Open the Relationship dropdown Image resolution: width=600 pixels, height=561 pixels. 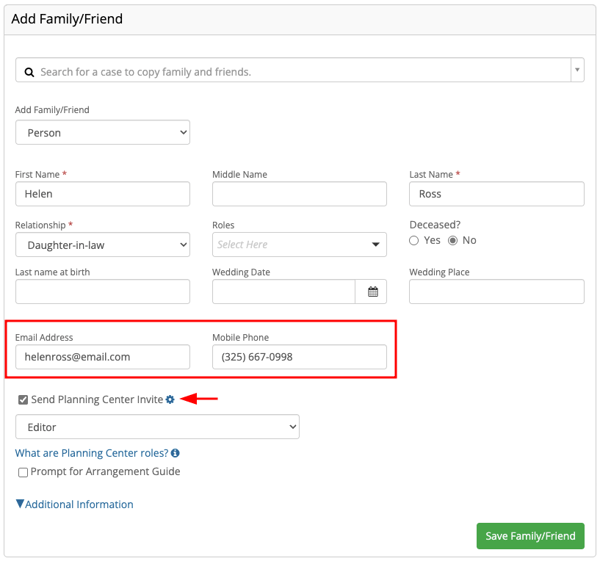tap(102, 245)
